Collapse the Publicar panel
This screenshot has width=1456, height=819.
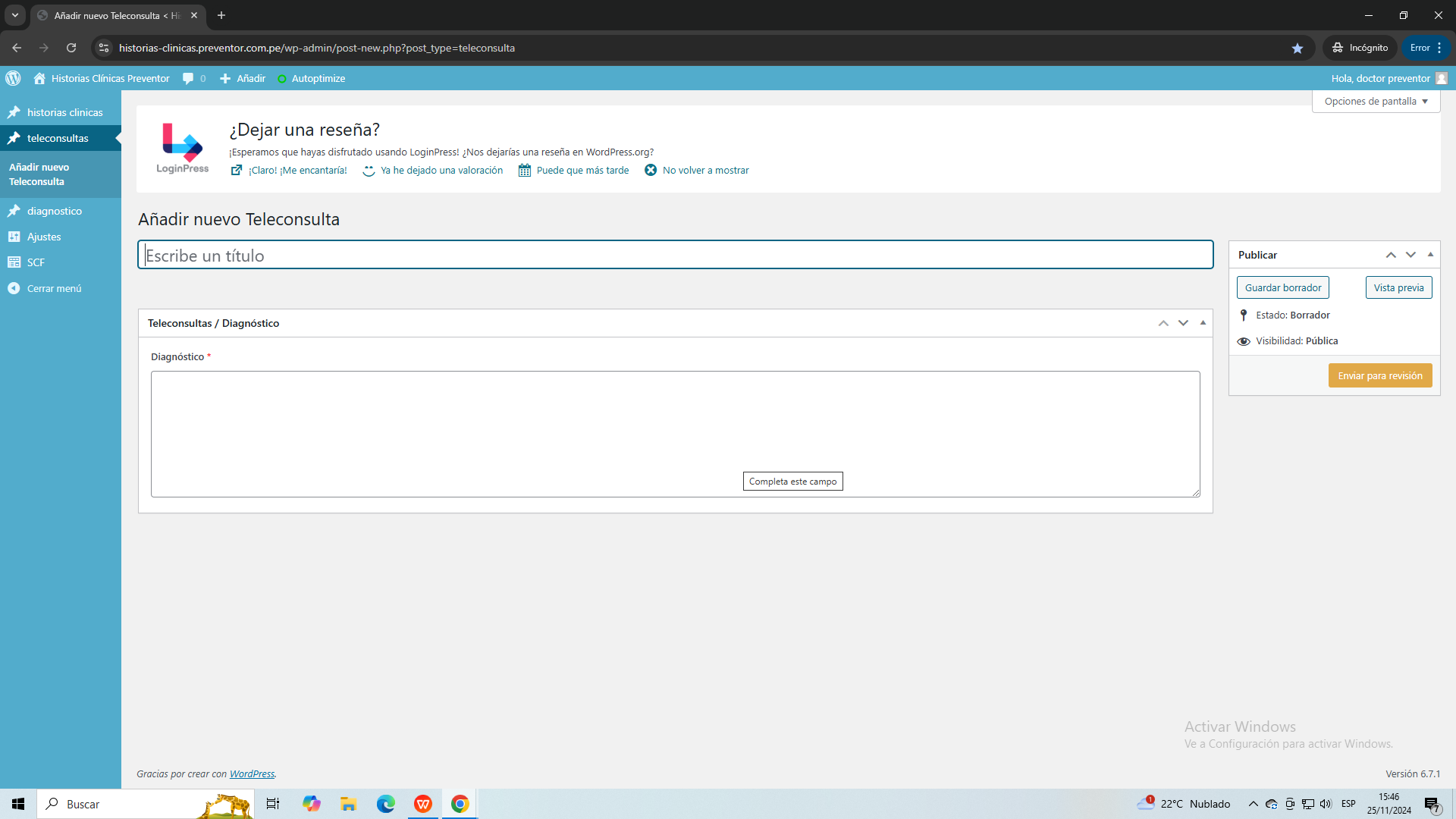[1430, 255]
